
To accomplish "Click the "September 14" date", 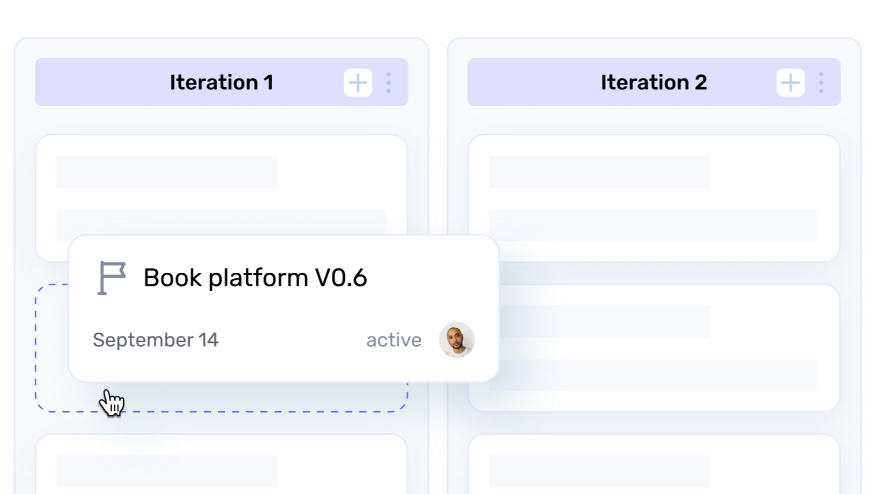I will pyautogui.click(x=155, y=340).
